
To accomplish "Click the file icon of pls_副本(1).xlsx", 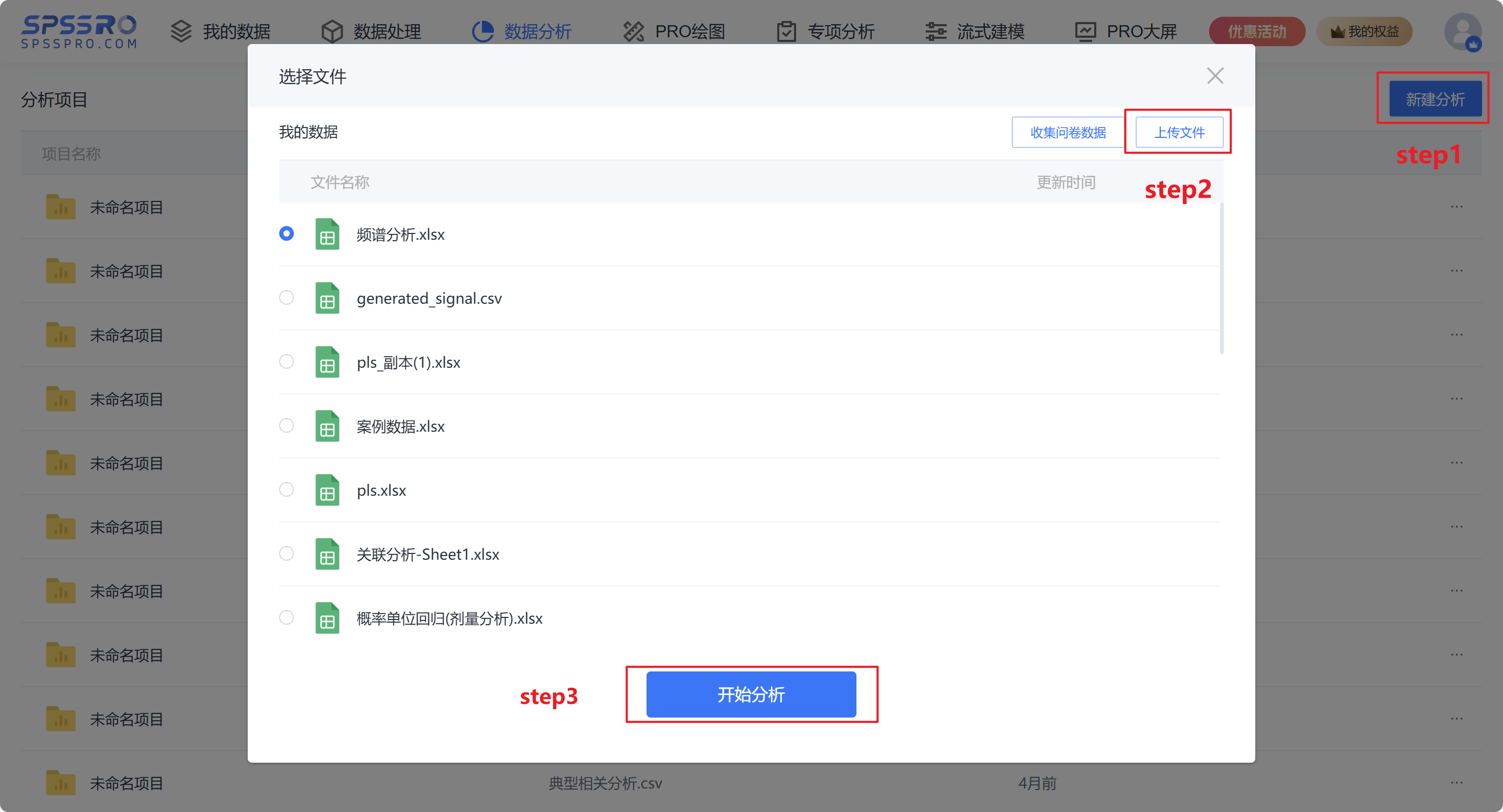I will pos(327,361).
